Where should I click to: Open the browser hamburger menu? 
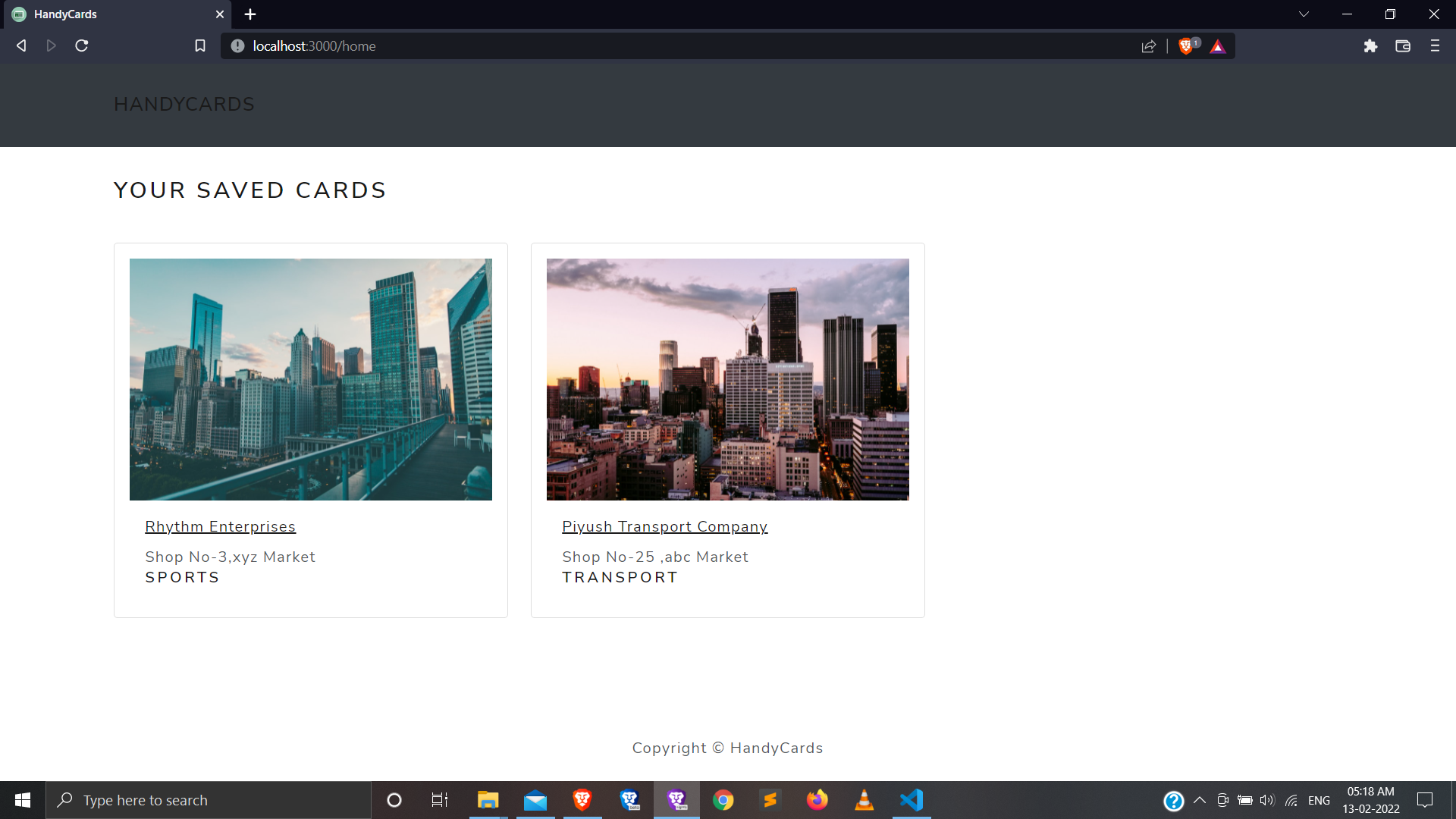click(x=1435, y=46)
